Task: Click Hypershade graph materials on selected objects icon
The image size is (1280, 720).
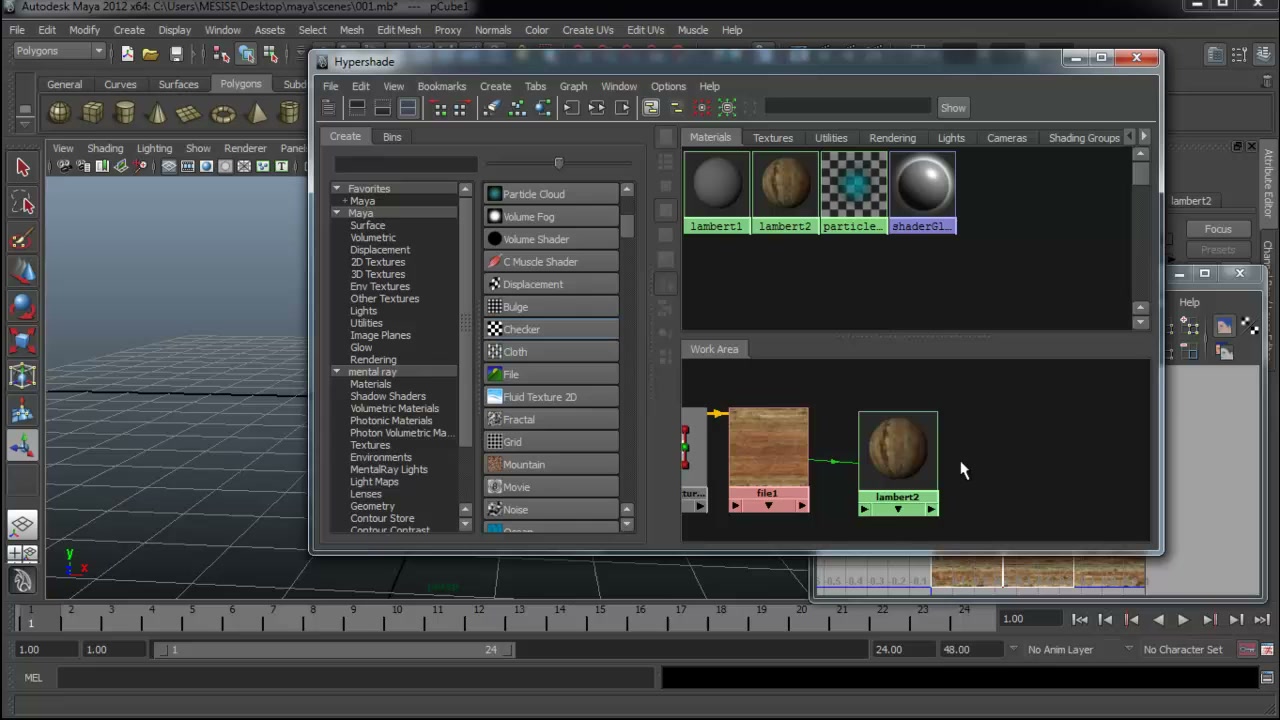Action: click(x=544, y=107)
